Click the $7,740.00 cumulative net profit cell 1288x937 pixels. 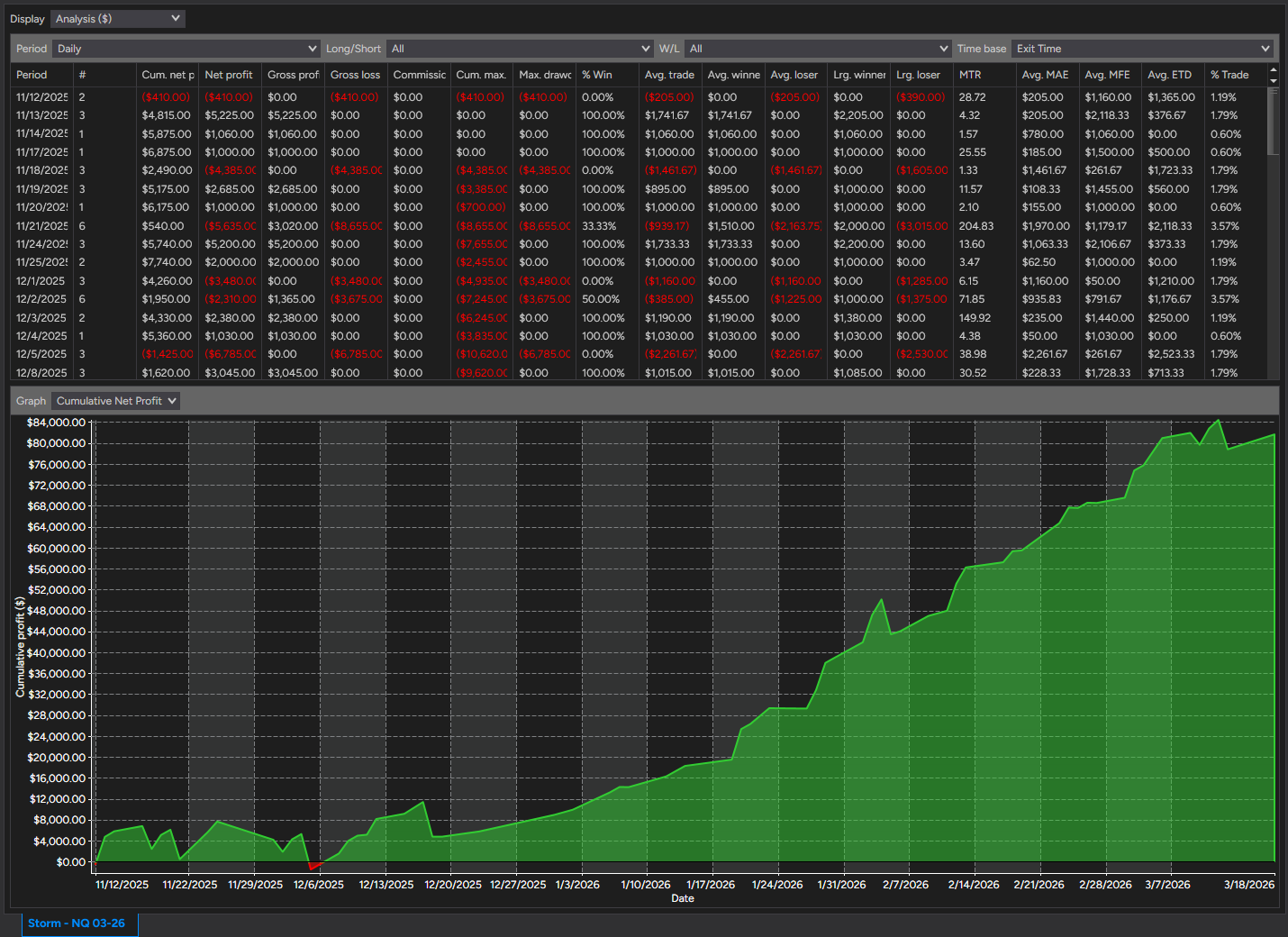167,262
